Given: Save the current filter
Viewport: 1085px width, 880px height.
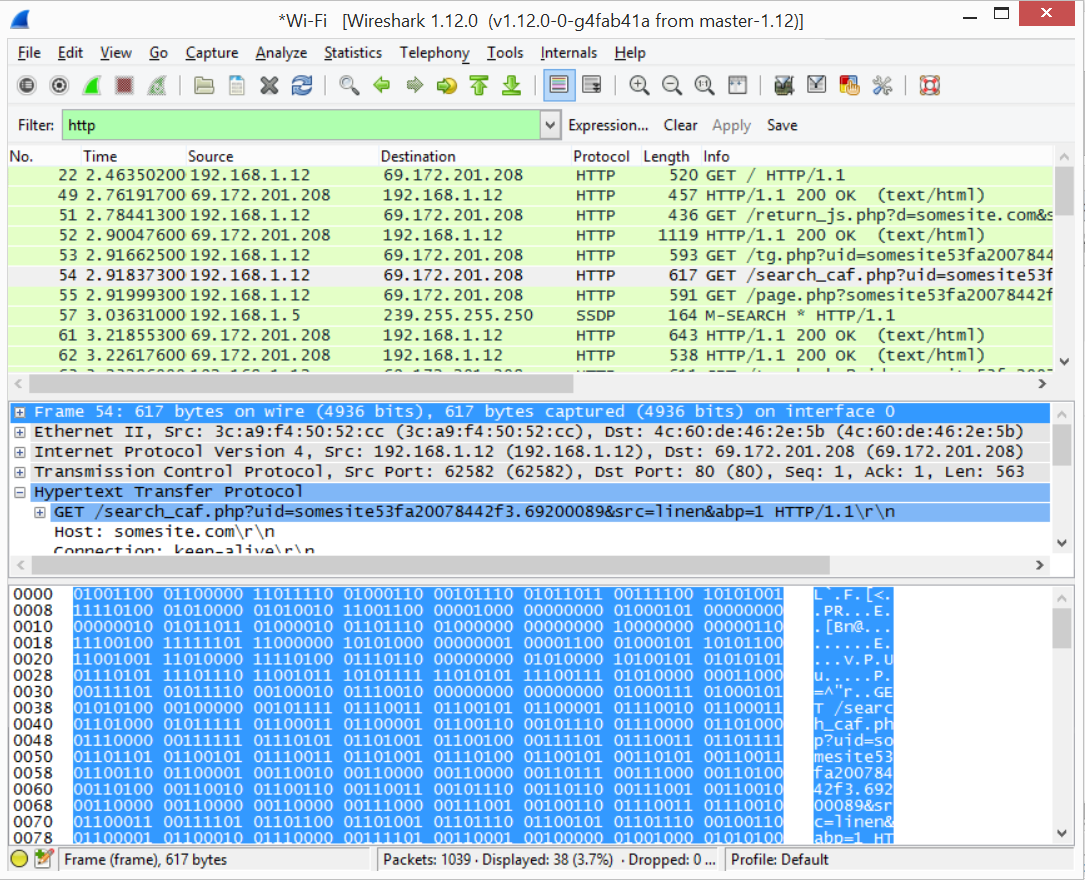Looking at the screenshot, I should (x=782, y=125).
